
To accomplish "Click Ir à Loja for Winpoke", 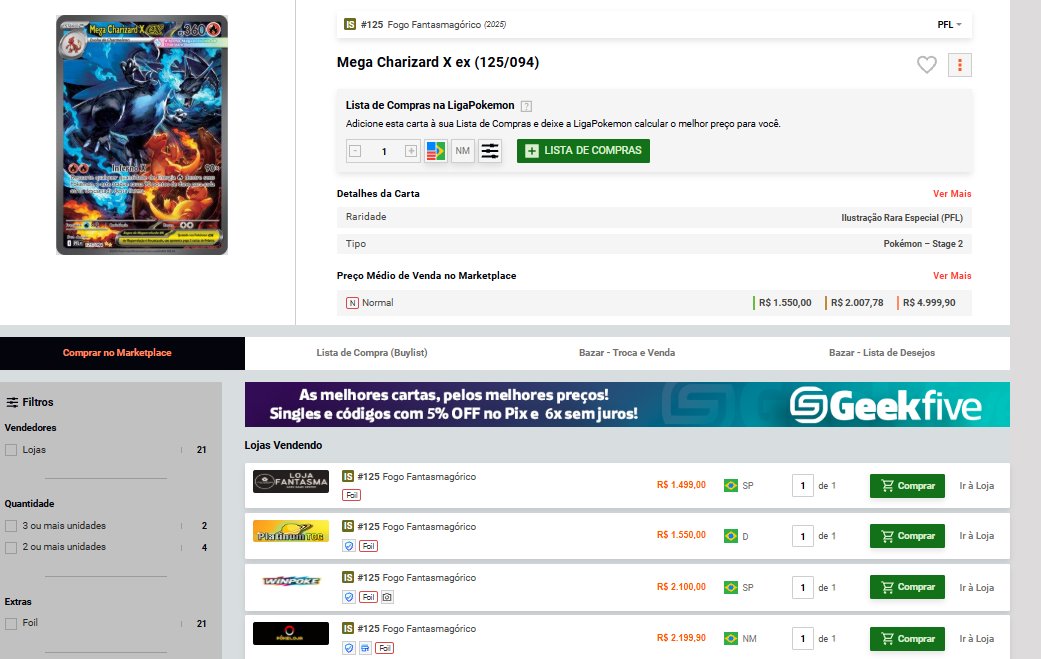I will (x=977, y=587).
